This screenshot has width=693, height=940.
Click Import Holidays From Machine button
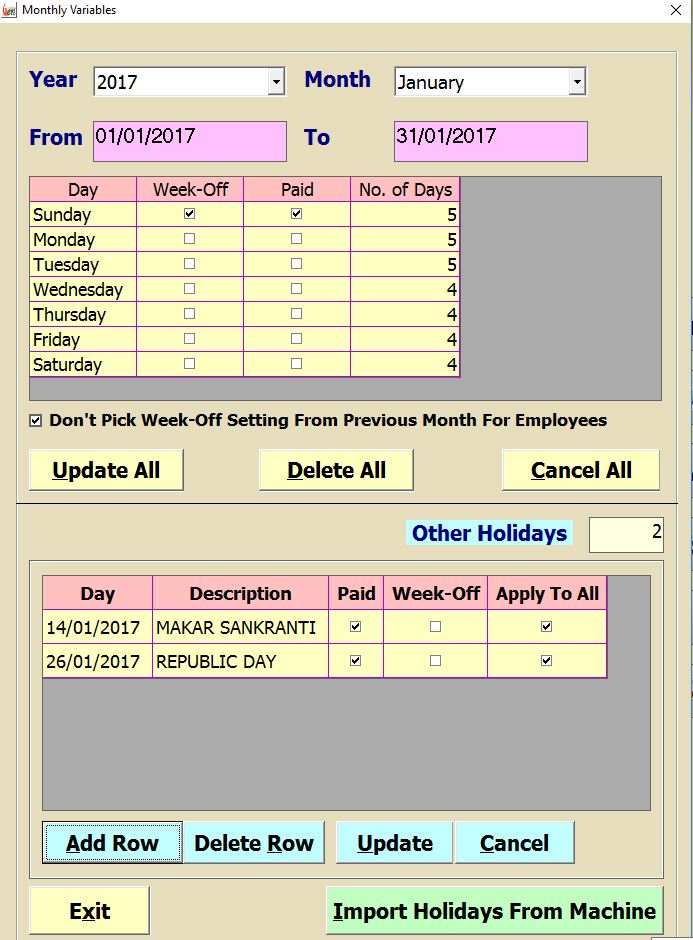(494, 911)
